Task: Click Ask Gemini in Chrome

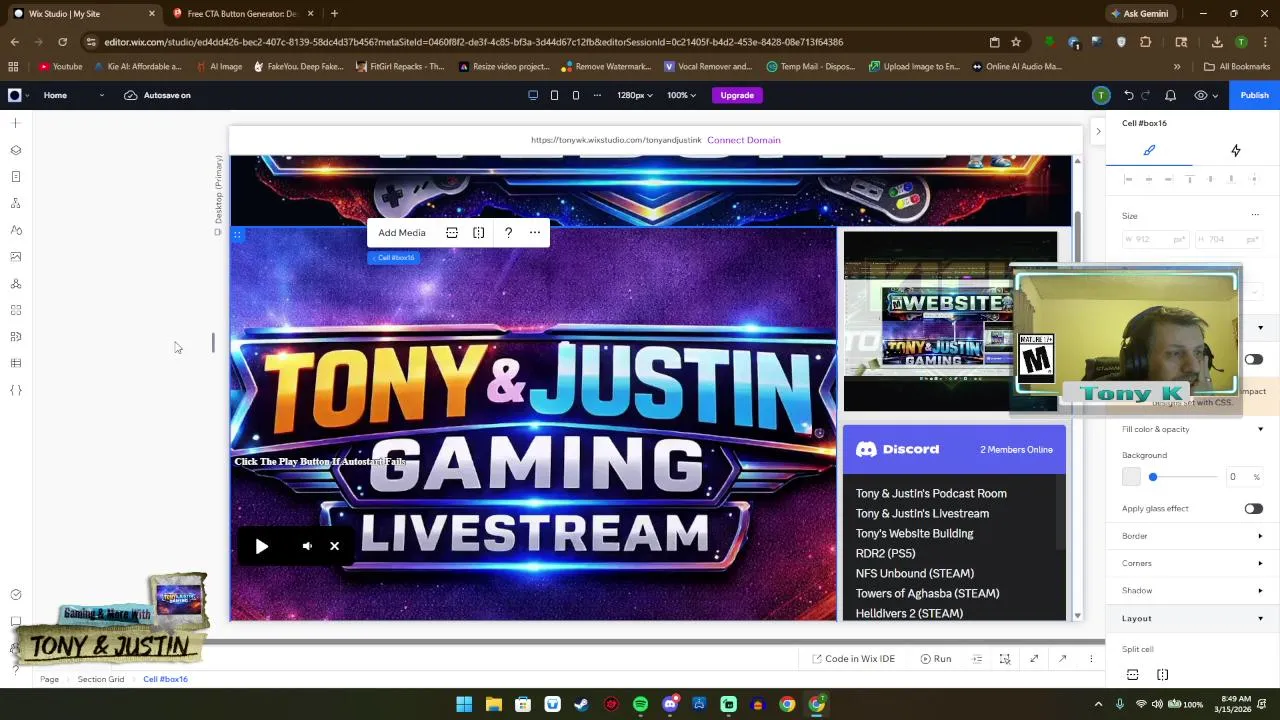Action: pyautogui.click(x=1138, y=14)
